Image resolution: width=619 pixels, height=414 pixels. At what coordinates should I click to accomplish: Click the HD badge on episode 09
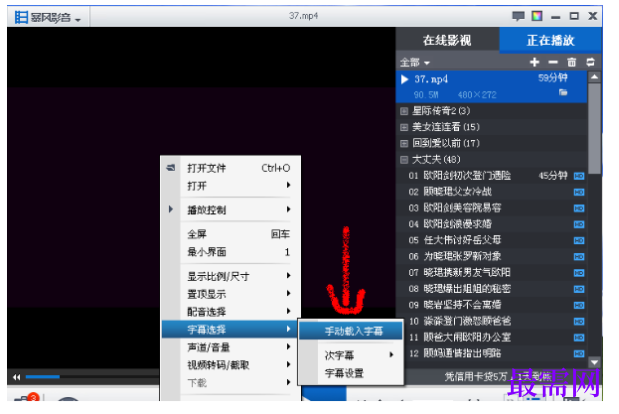click(x=579, y=305)
